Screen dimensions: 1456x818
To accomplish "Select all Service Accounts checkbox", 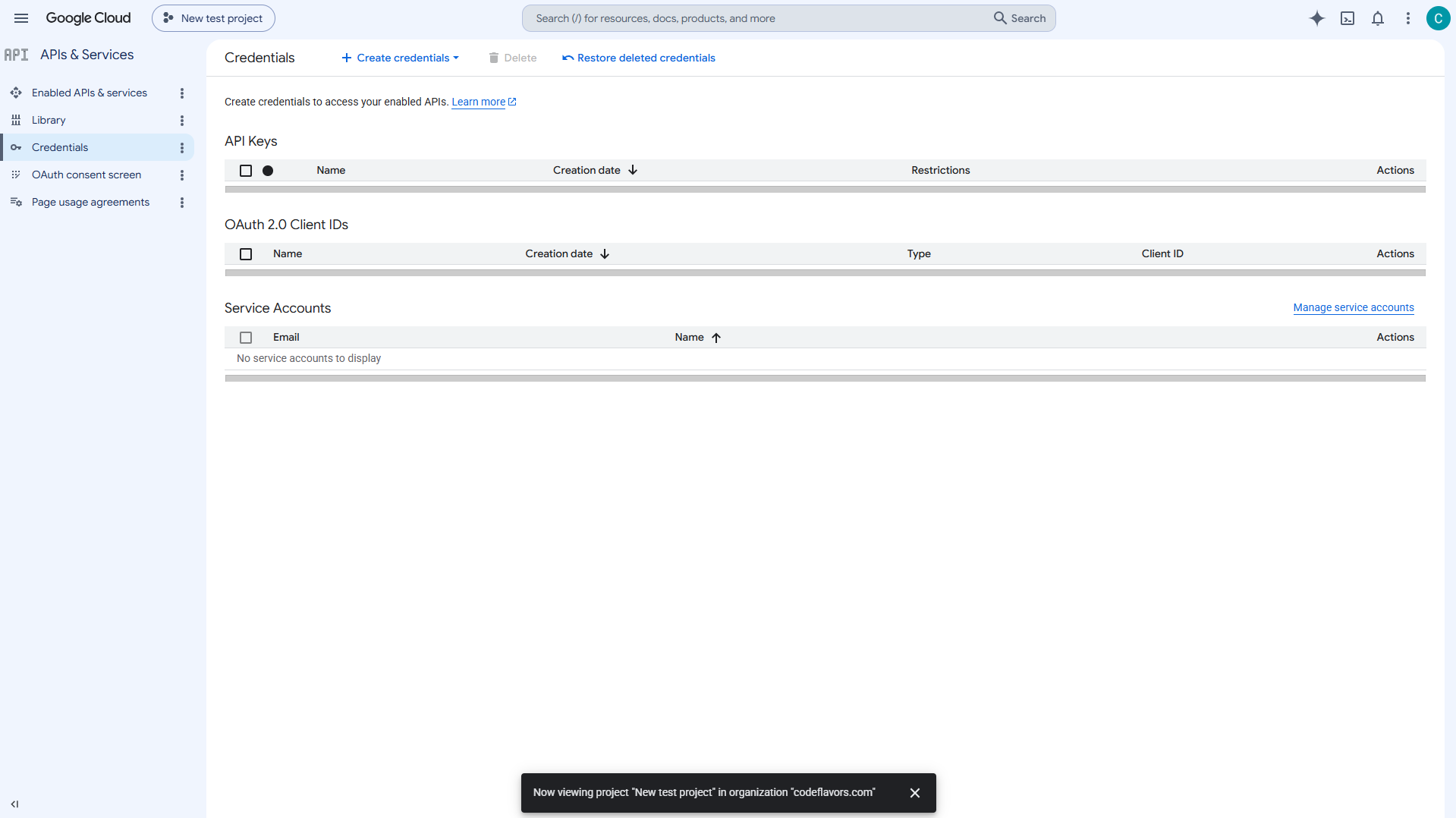I will 246,337.
